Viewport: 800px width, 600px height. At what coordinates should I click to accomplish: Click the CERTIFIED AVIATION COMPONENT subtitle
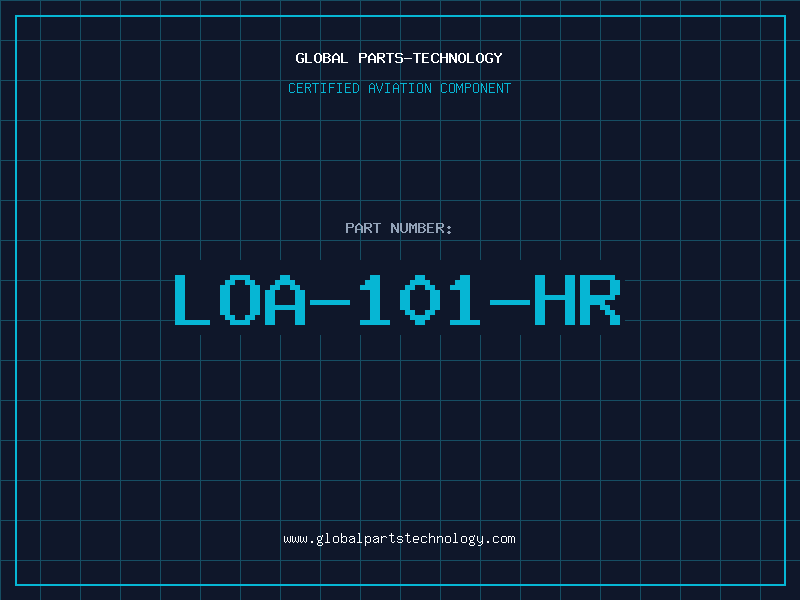pos(399,88)
